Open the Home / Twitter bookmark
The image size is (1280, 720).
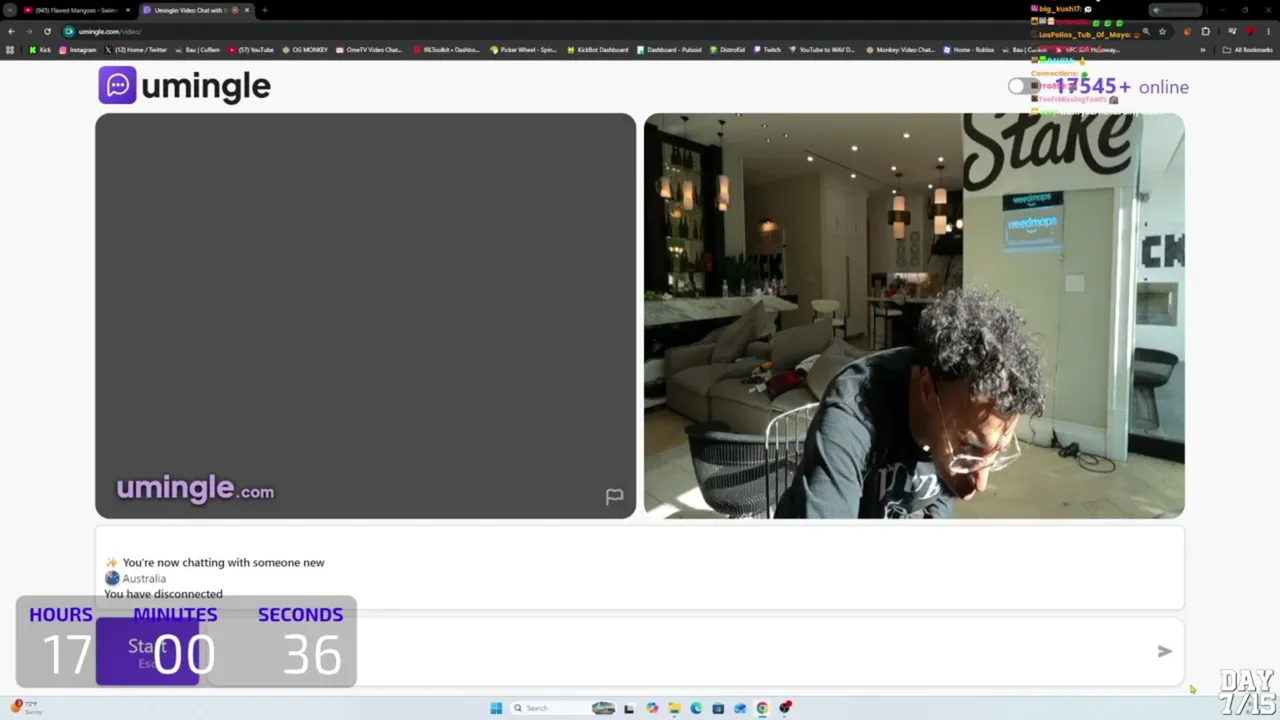[x=135, y=50]
